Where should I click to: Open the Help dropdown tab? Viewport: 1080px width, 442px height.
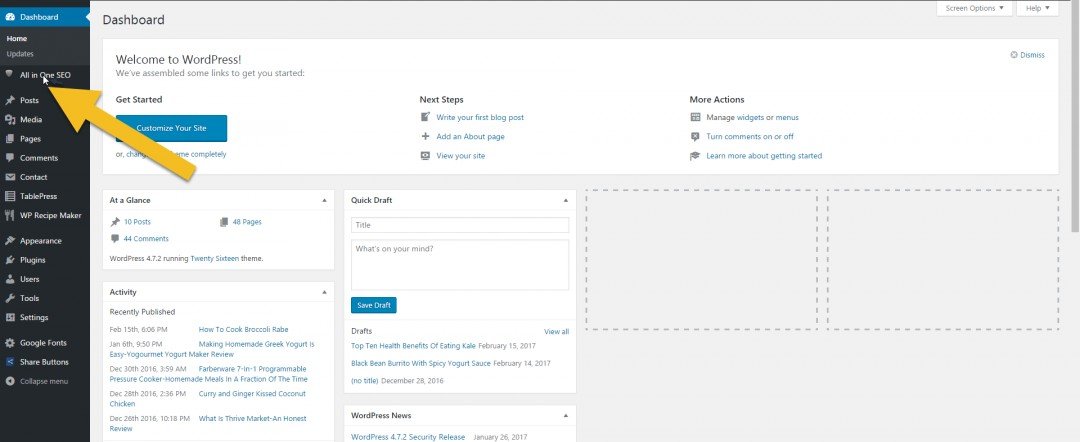click(1037, 8)
